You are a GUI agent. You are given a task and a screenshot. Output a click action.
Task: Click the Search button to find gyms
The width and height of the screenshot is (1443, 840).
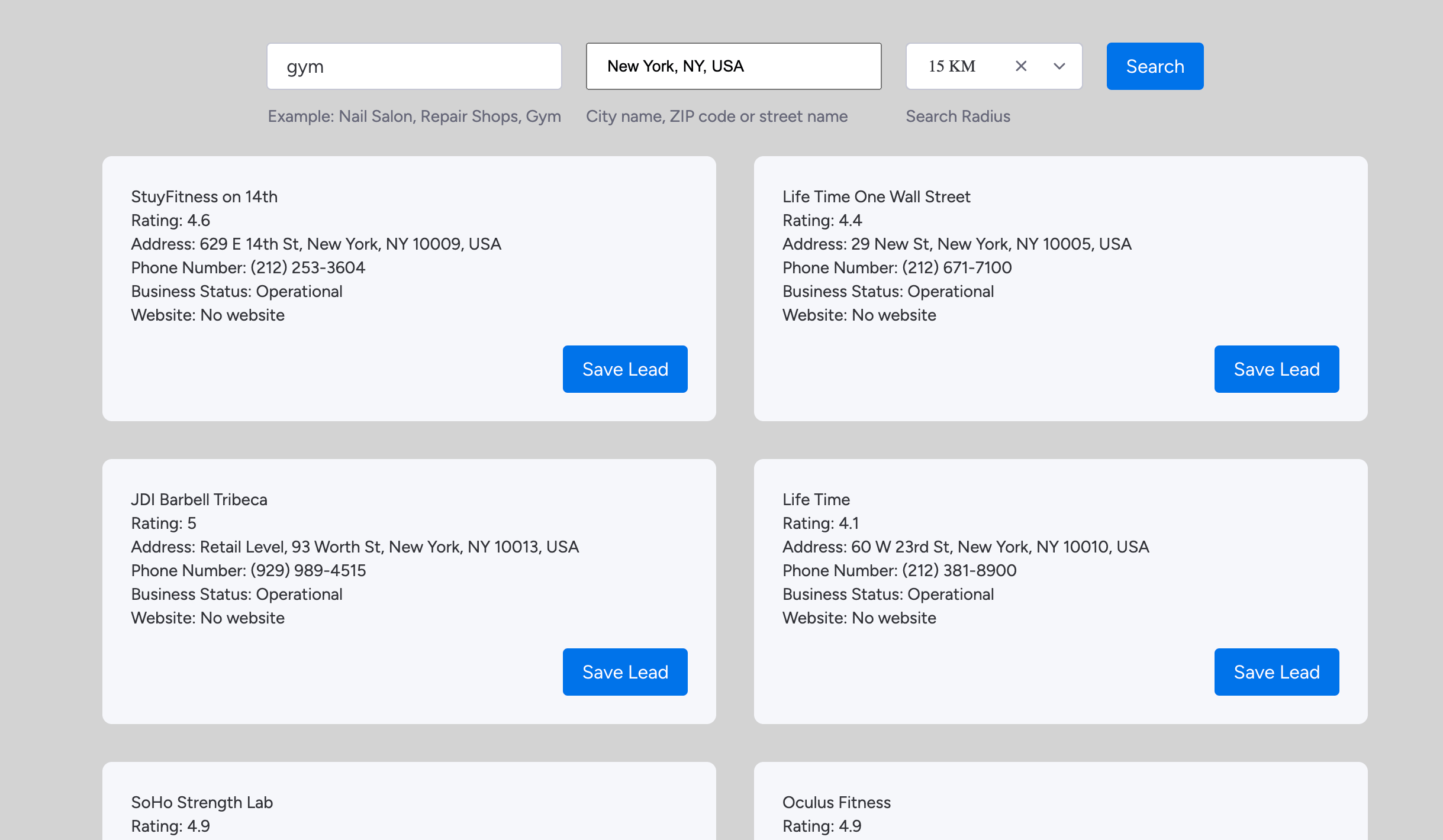pyautogui.click(x=1155, y=66)
